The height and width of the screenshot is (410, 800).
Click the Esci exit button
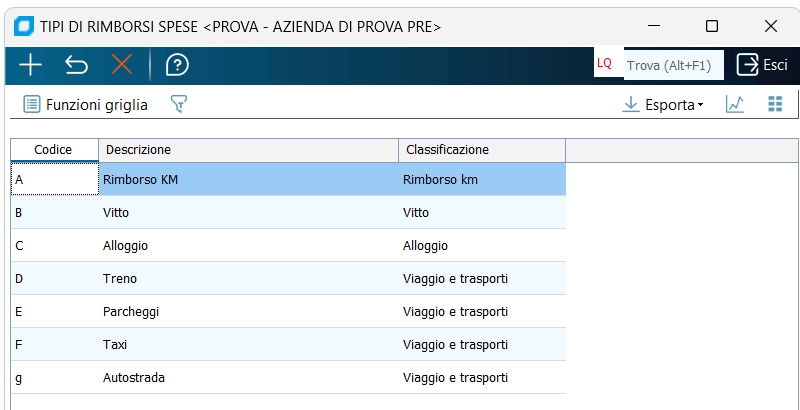point(762,65)
